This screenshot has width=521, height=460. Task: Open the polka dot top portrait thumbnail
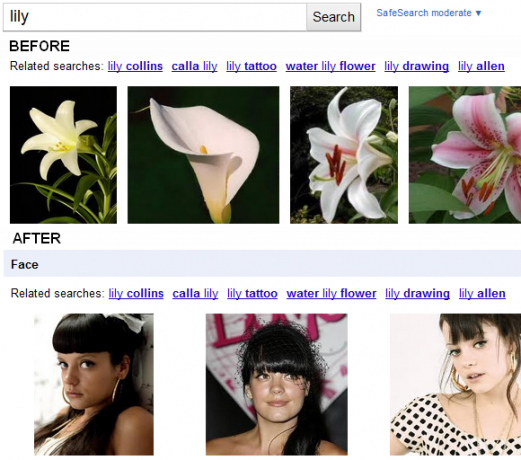tap(455, 384)
